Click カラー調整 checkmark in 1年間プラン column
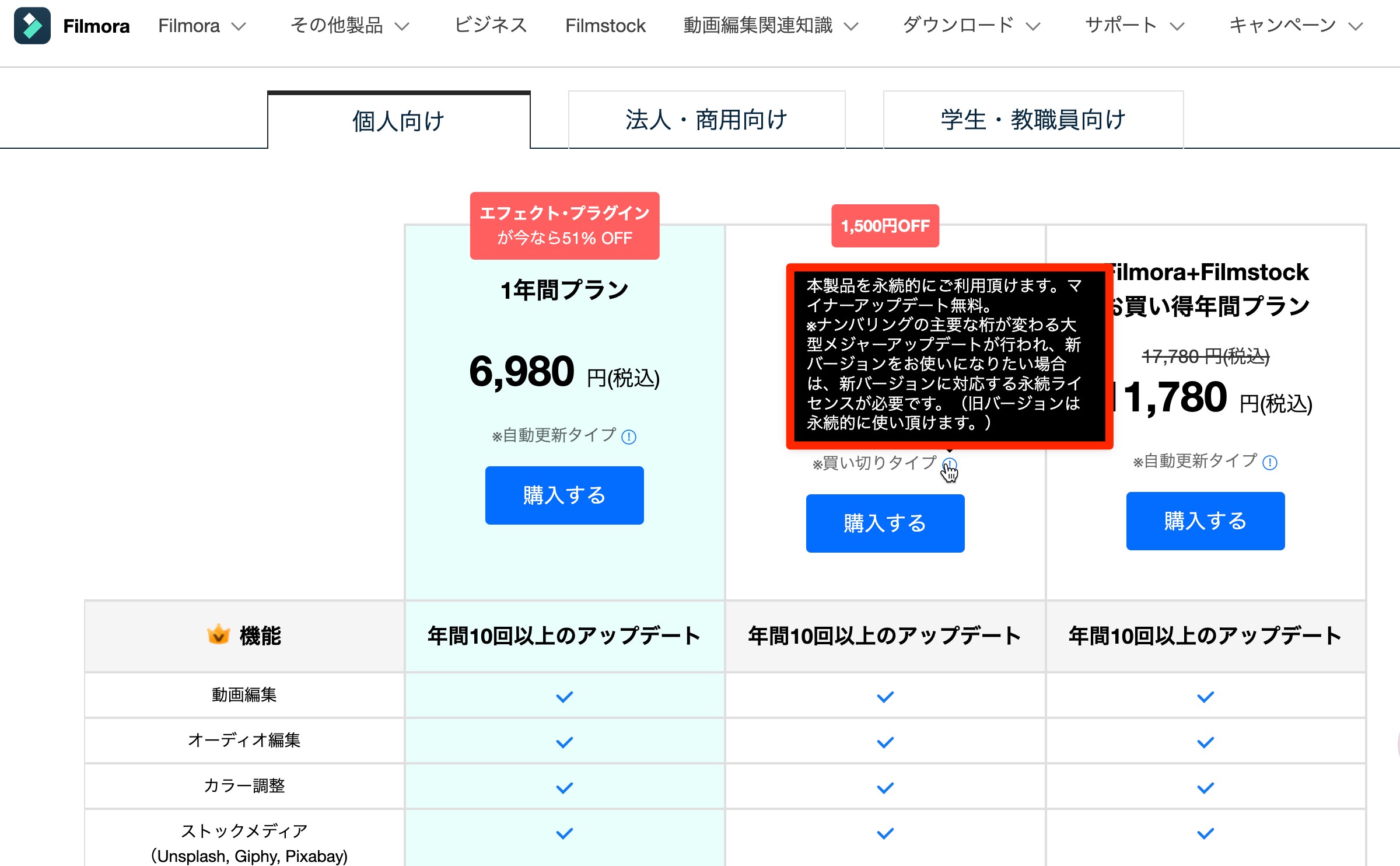1400x866 pixels. coord(564,787)
